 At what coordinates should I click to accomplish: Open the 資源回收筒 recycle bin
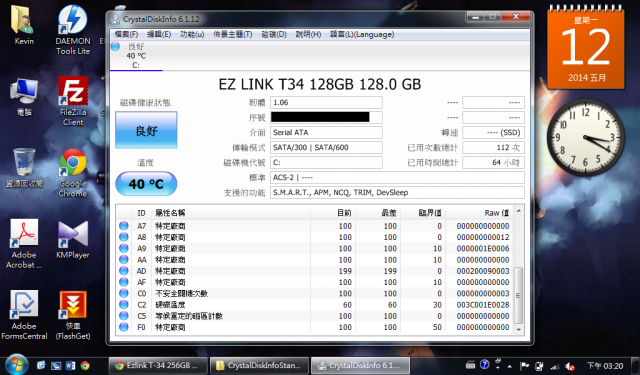click(x=24, y=168)
